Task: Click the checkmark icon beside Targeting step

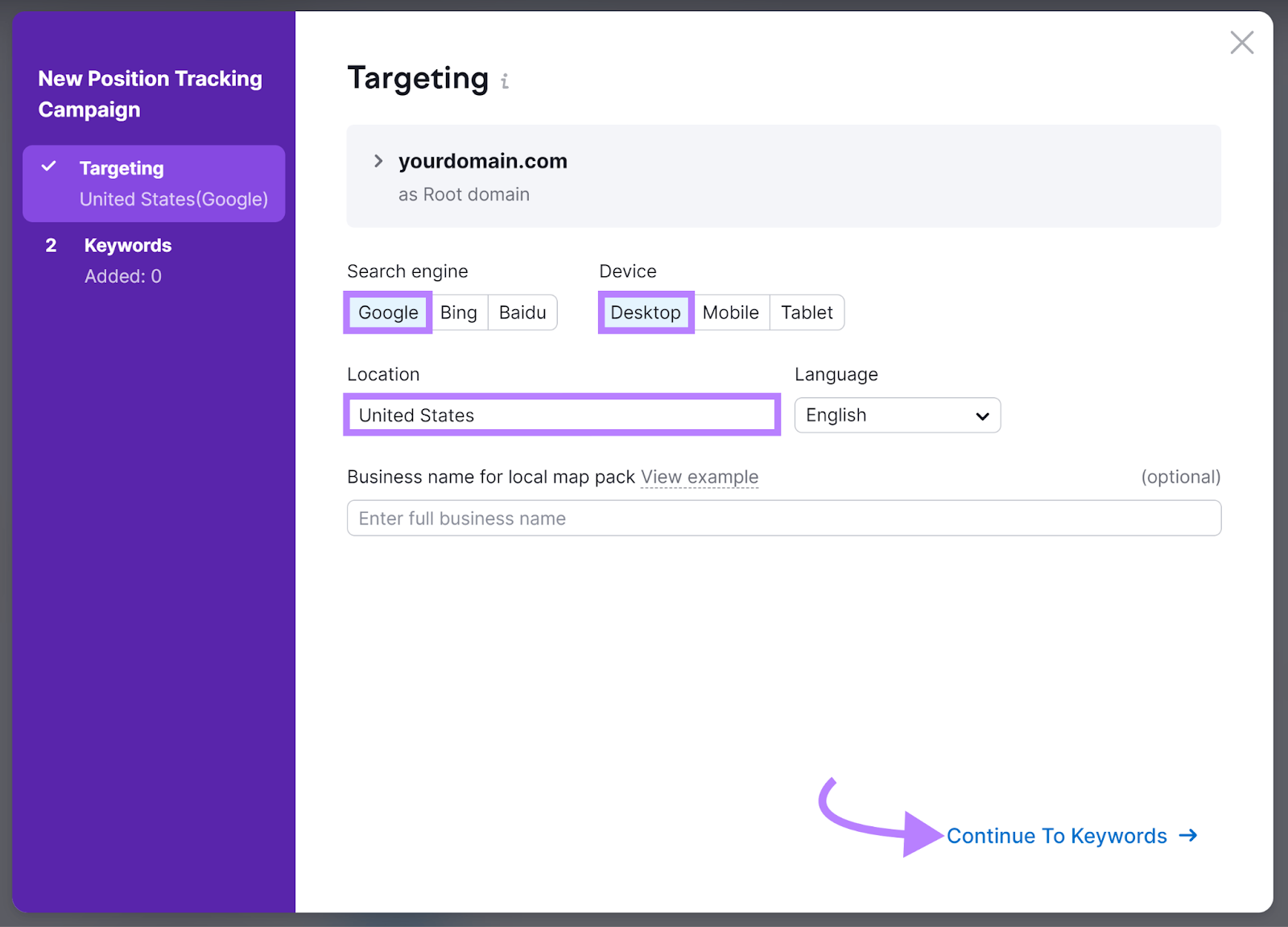Action: point(50,167)
